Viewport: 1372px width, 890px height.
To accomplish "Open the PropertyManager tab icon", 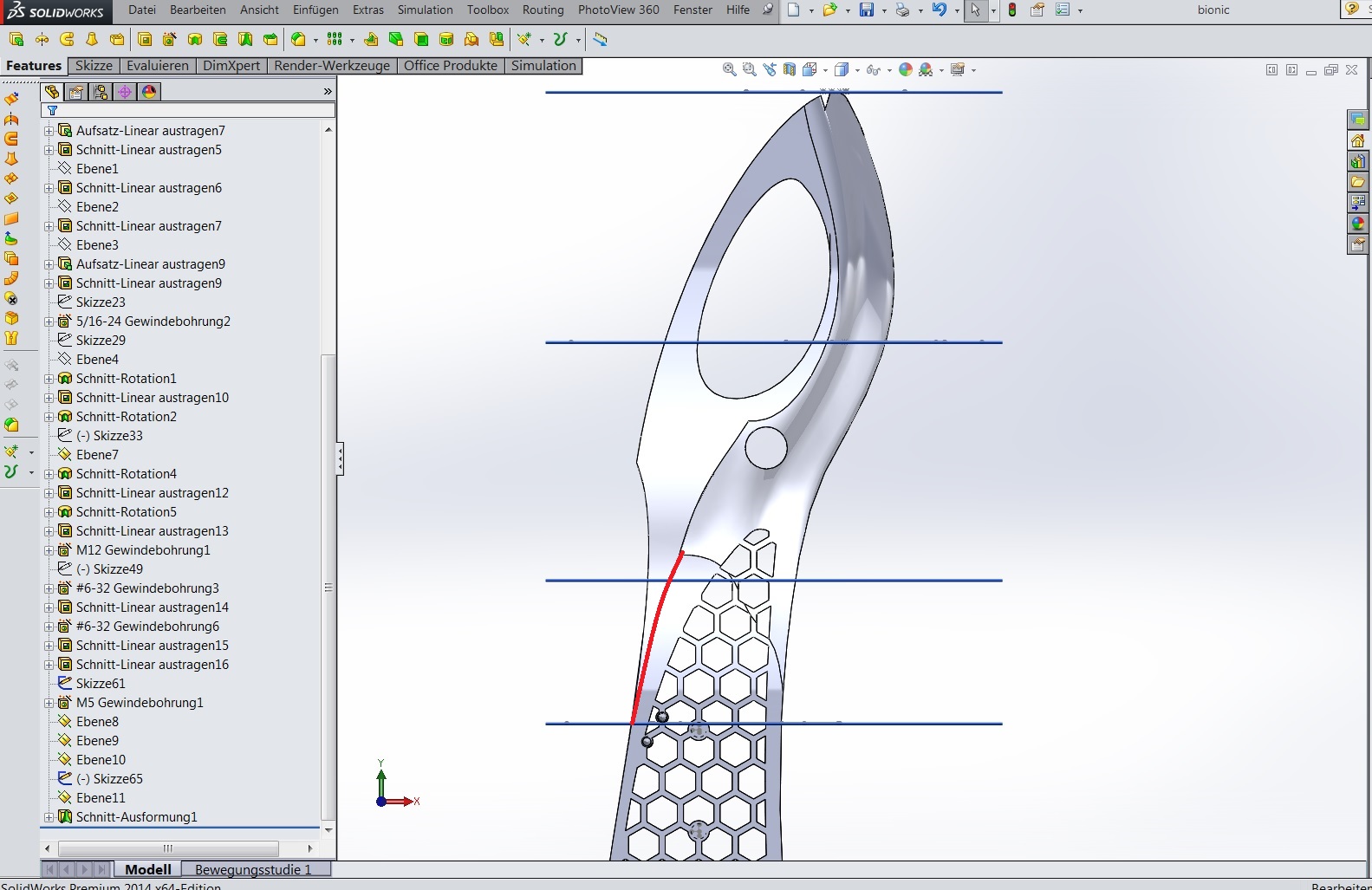I will [76, 91].
